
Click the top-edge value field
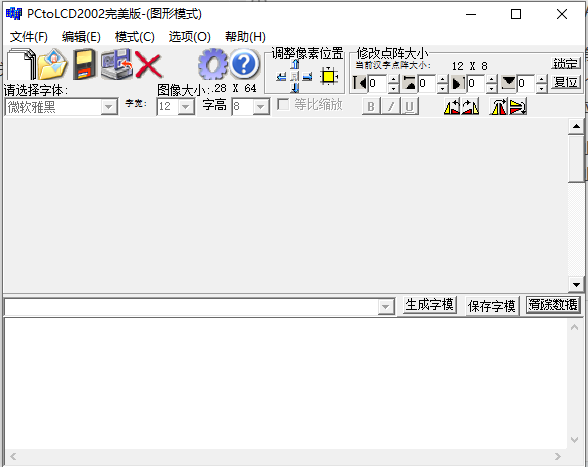(427, 83)
